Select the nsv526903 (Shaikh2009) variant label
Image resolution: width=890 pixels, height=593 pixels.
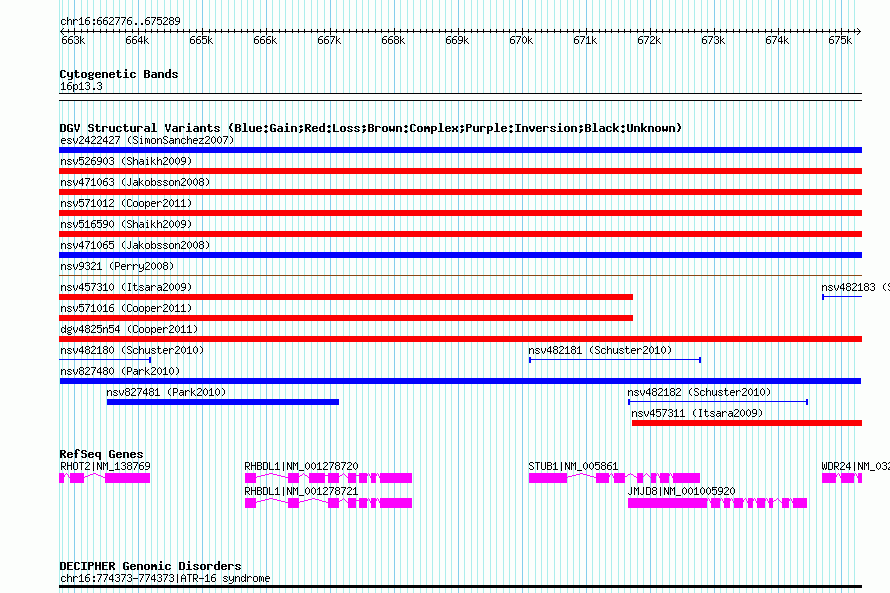click(126, 161)
